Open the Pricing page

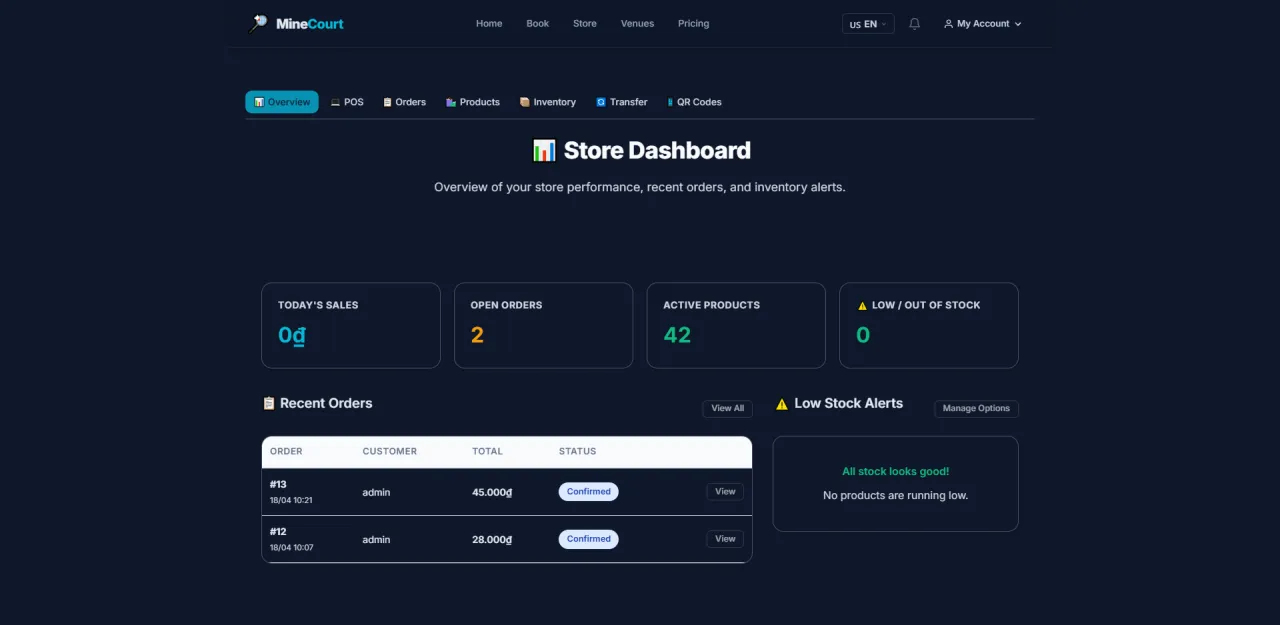[x=693, y=24]
